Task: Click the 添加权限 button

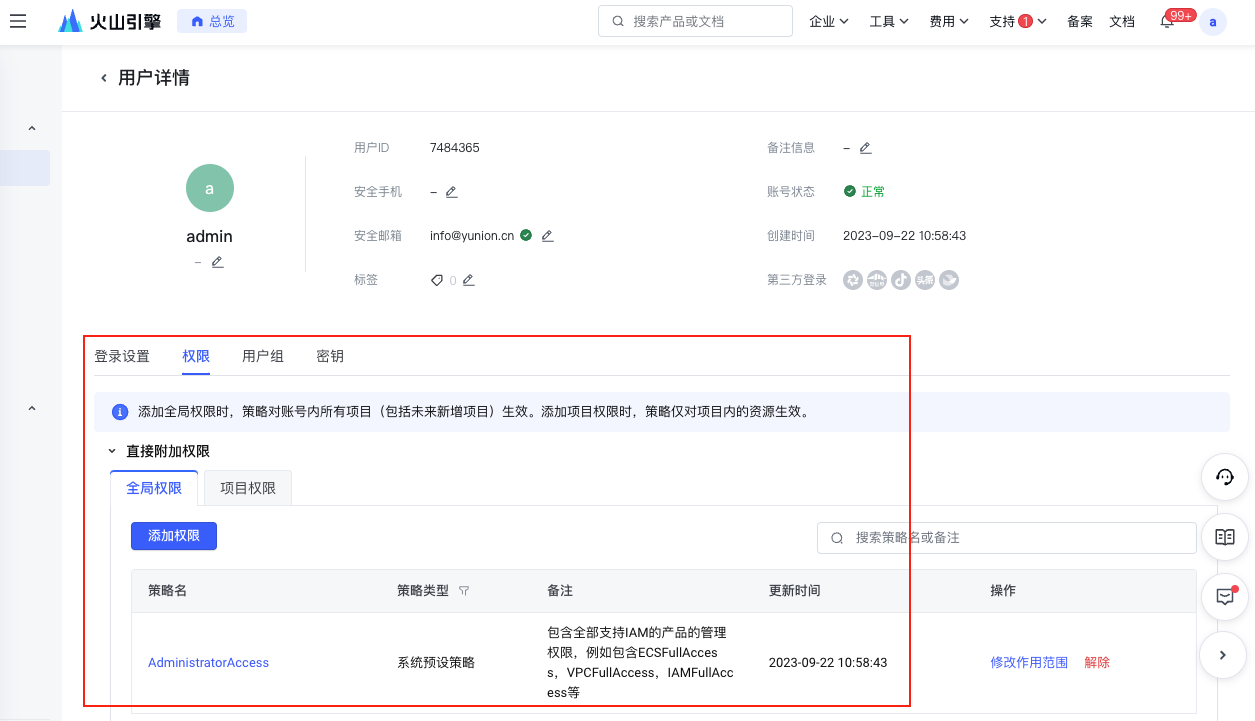Action: [x=174, y=536]
